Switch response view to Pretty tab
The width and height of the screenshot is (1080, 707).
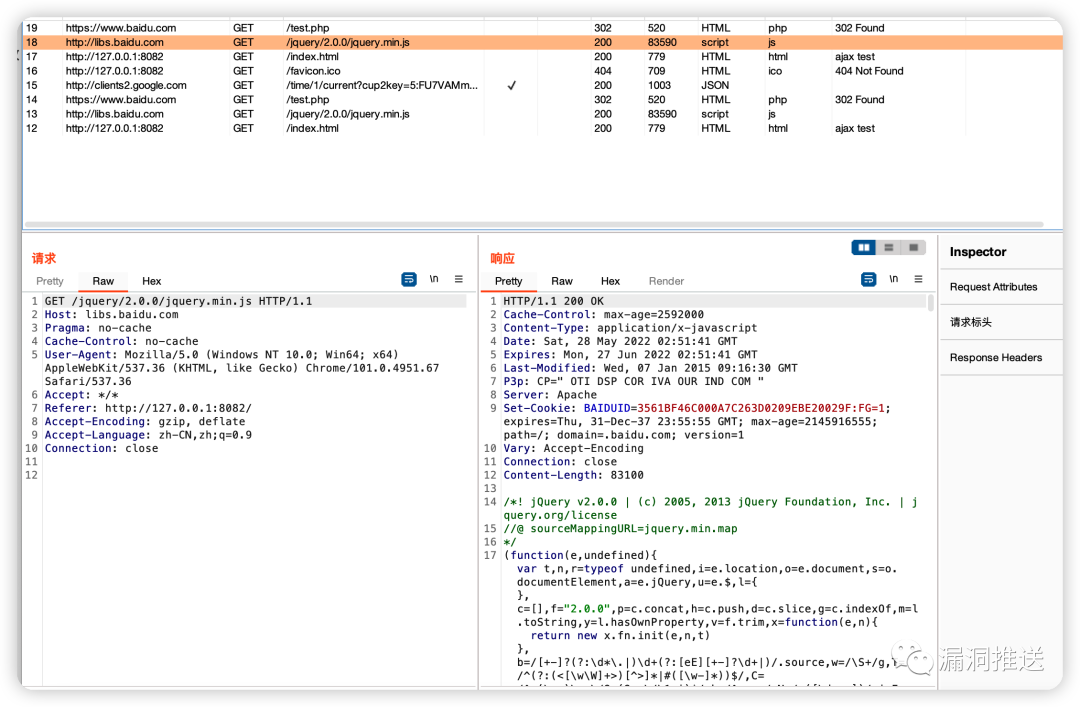[508, 281]
